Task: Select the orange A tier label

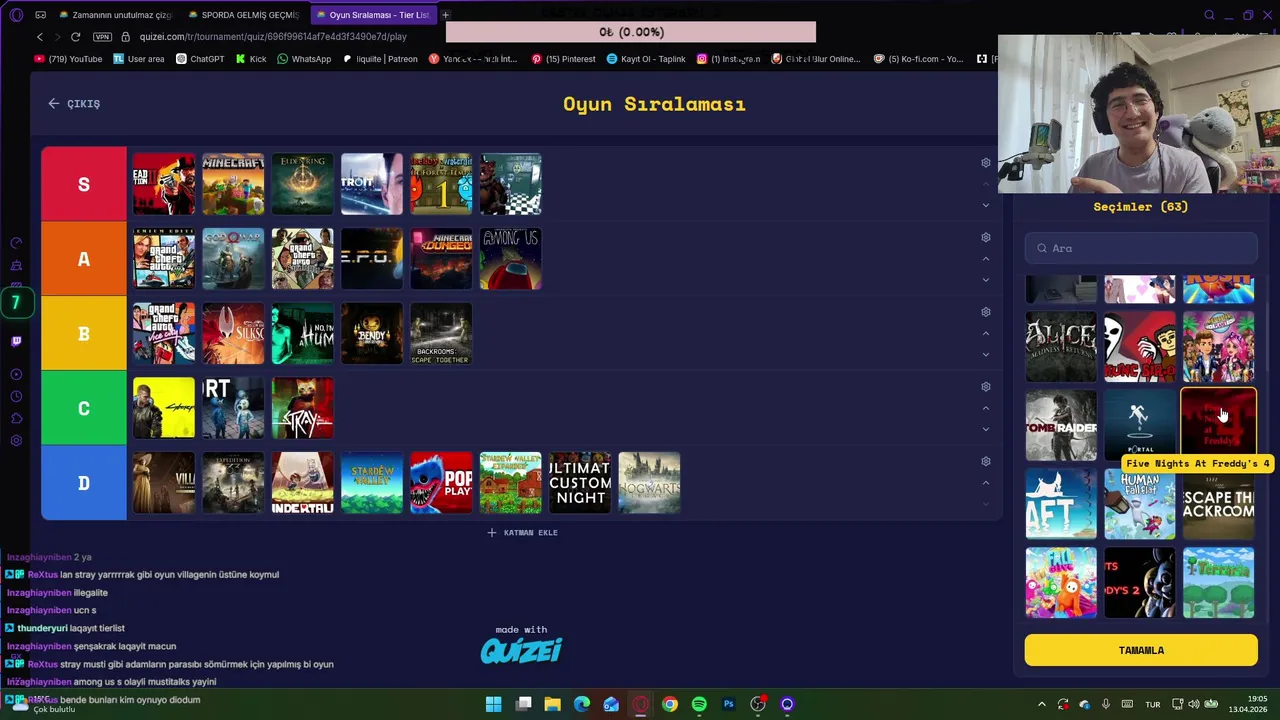Action: click(x=84, y=259)
